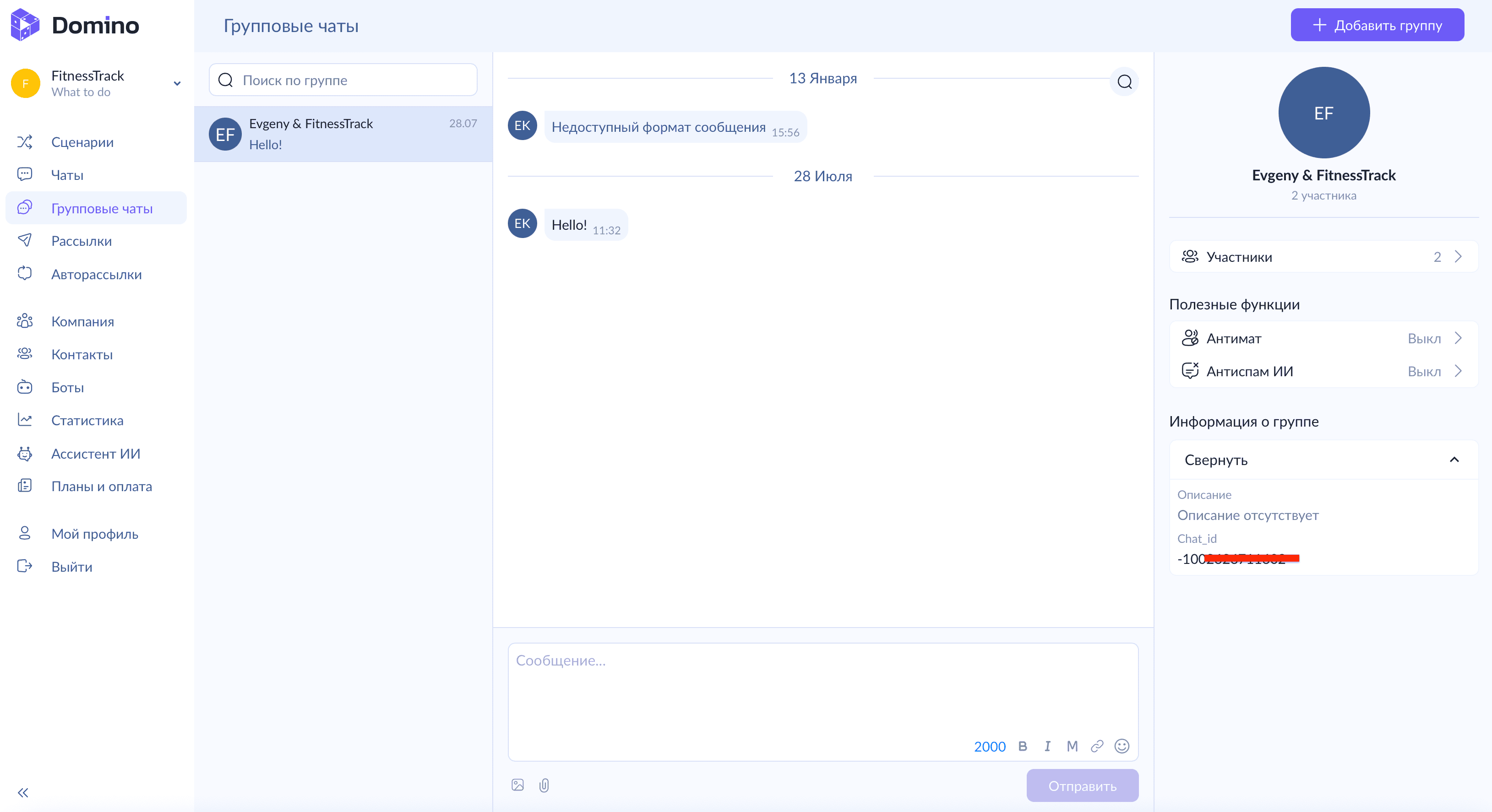Click the Участники members icon
1492x812 pixels.
click(1190, 256)
